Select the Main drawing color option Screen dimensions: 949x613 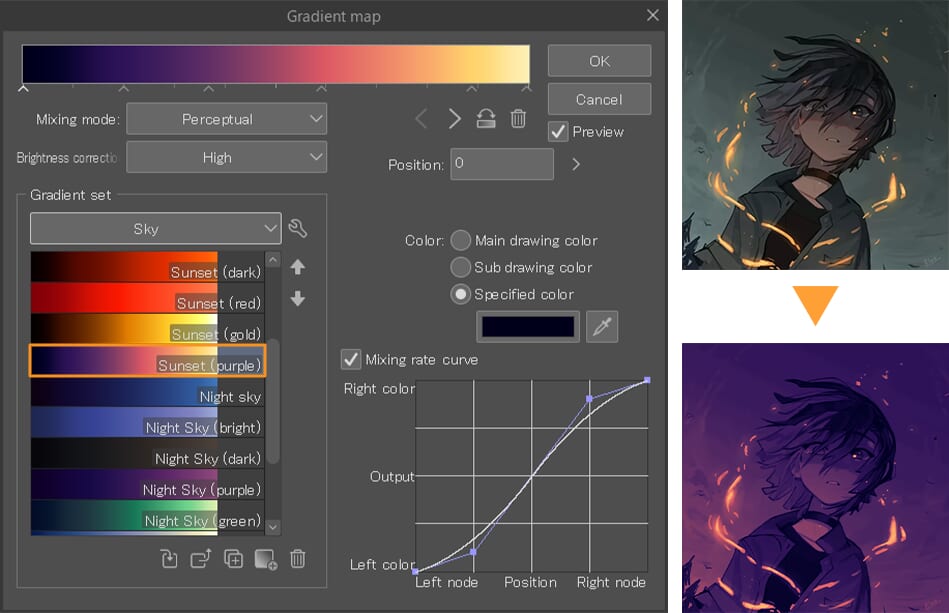point(460,240)
